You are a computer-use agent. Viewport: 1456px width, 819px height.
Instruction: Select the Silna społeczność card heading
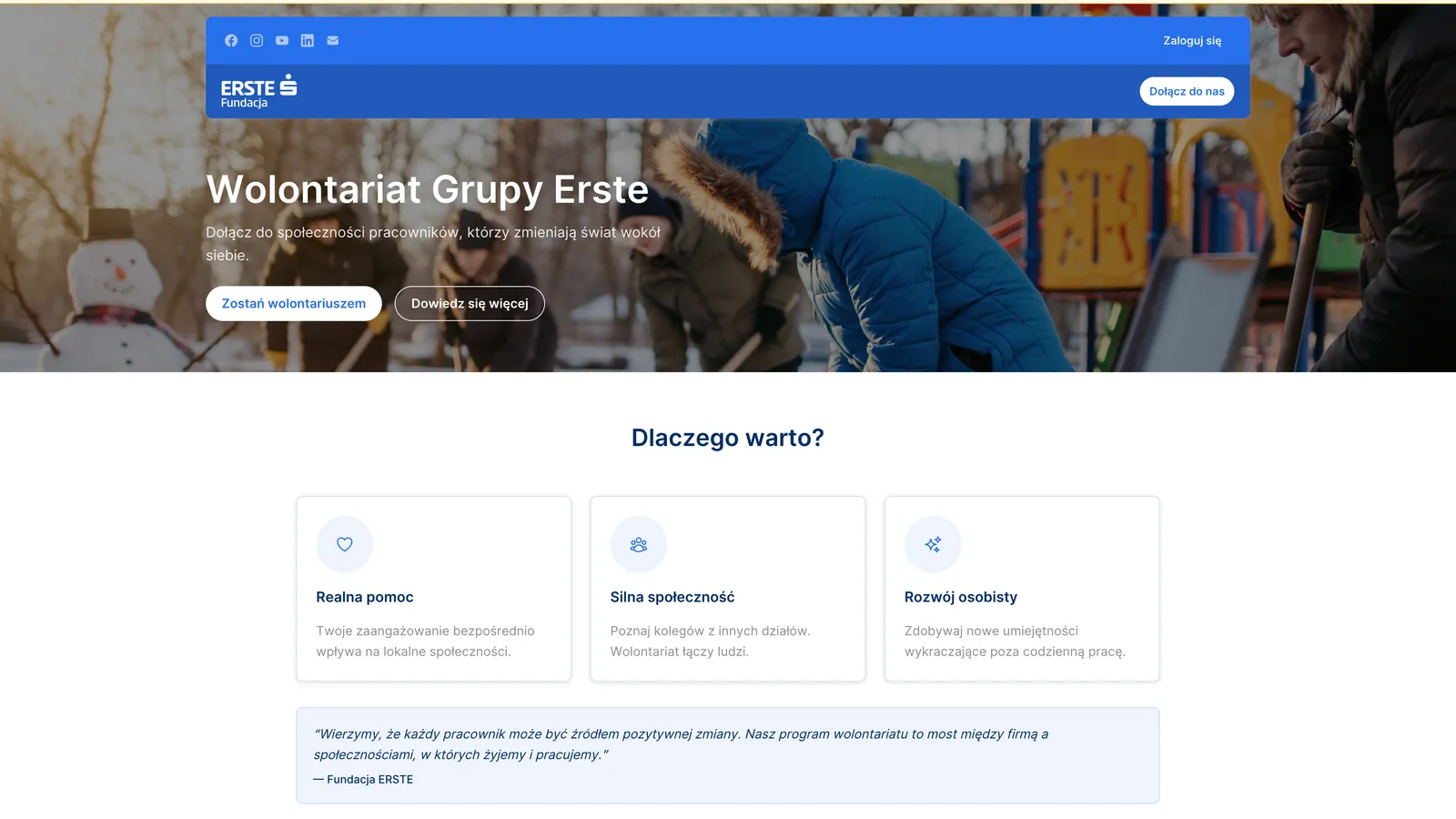[672, 597]
